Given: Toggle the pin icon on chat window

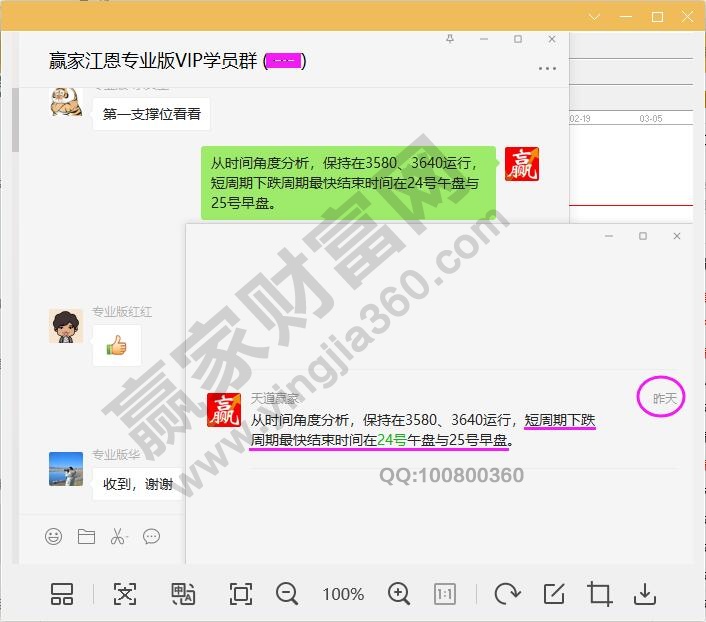Looking at the screenshot, I should click(x=450, y=39).
